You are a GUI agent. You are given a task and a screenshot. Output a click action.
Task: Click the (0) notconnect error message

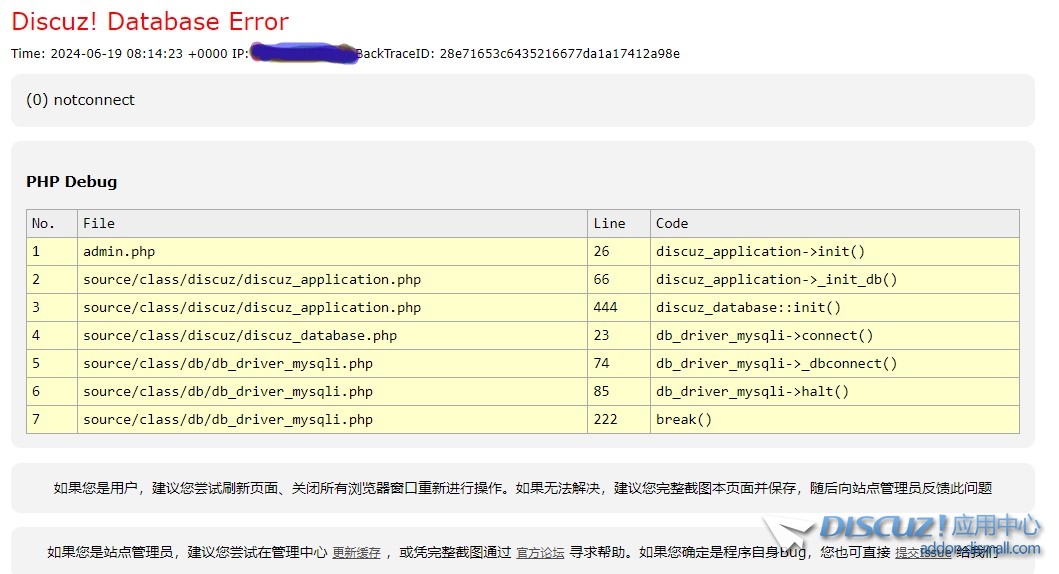click(80, 100)
